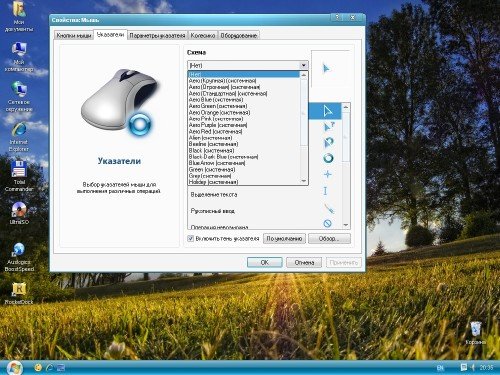Select the text I-beam pointer icon
Screen dimensions: 500x375
click(x=326, y=191)
